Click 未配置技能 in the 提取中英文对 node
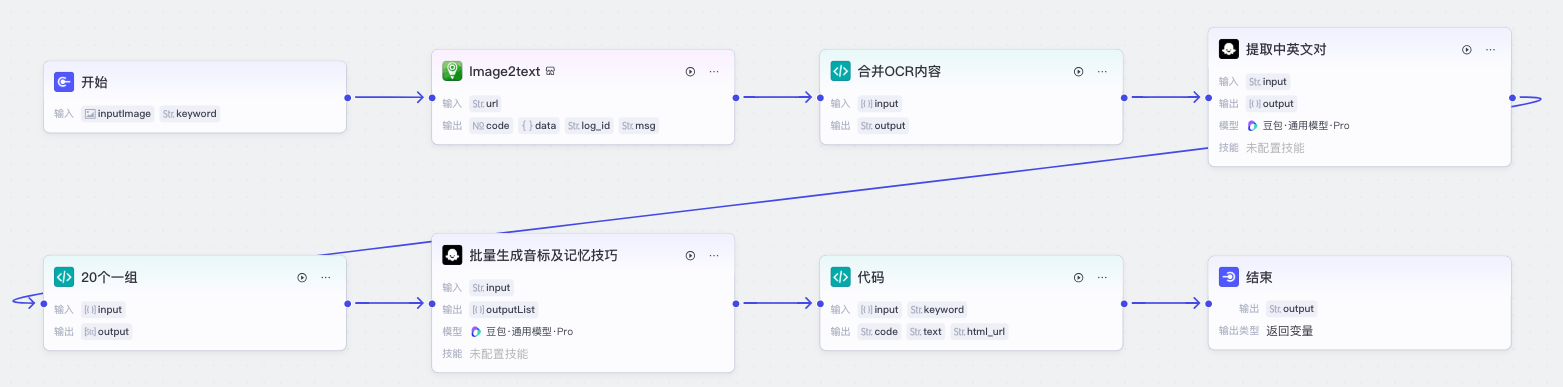The image size is (1563, 387). pyautogui.click(x=1274, y=147)
